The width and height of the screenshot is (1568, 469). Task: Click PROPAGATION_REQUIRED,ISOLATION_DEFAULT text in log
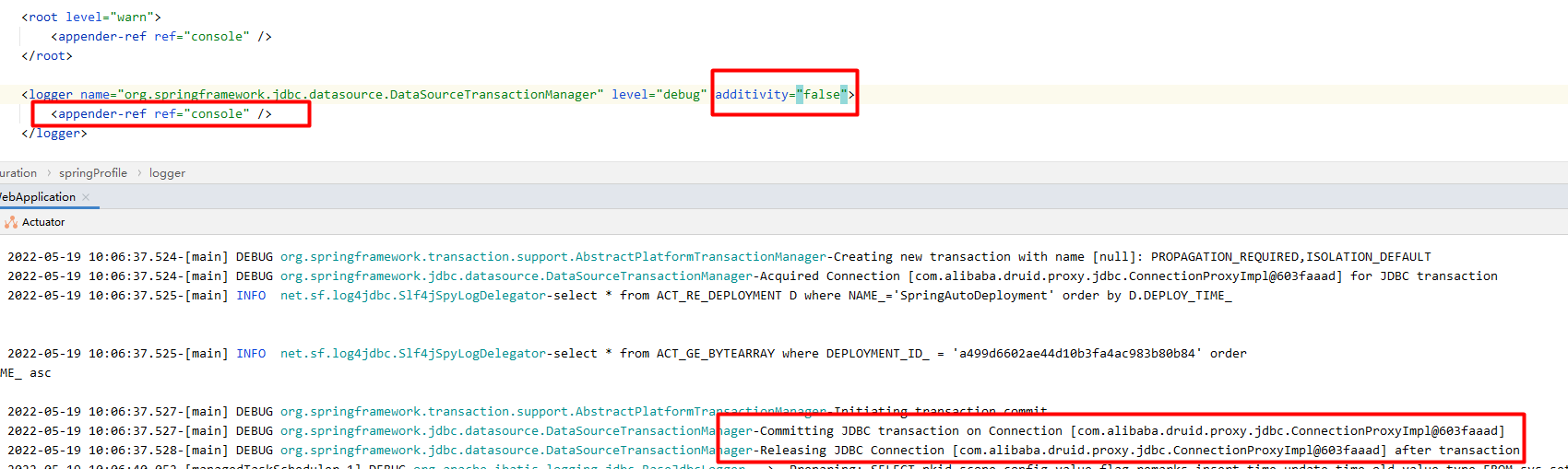pos(1291,257)
